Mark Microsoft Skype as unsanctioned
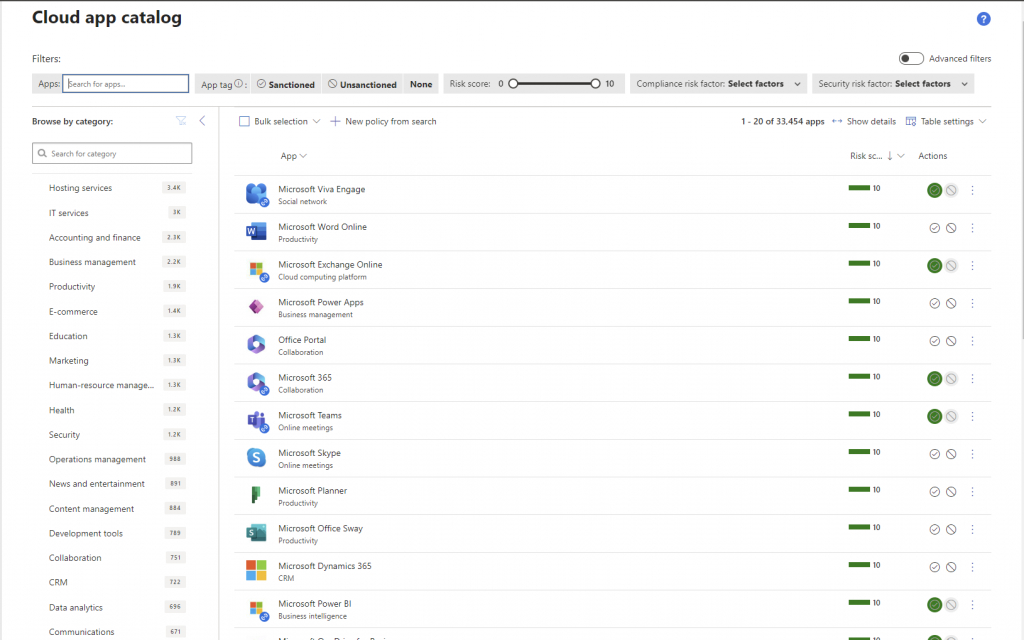This screenshot has width=1024, height=640. [952, 454]
